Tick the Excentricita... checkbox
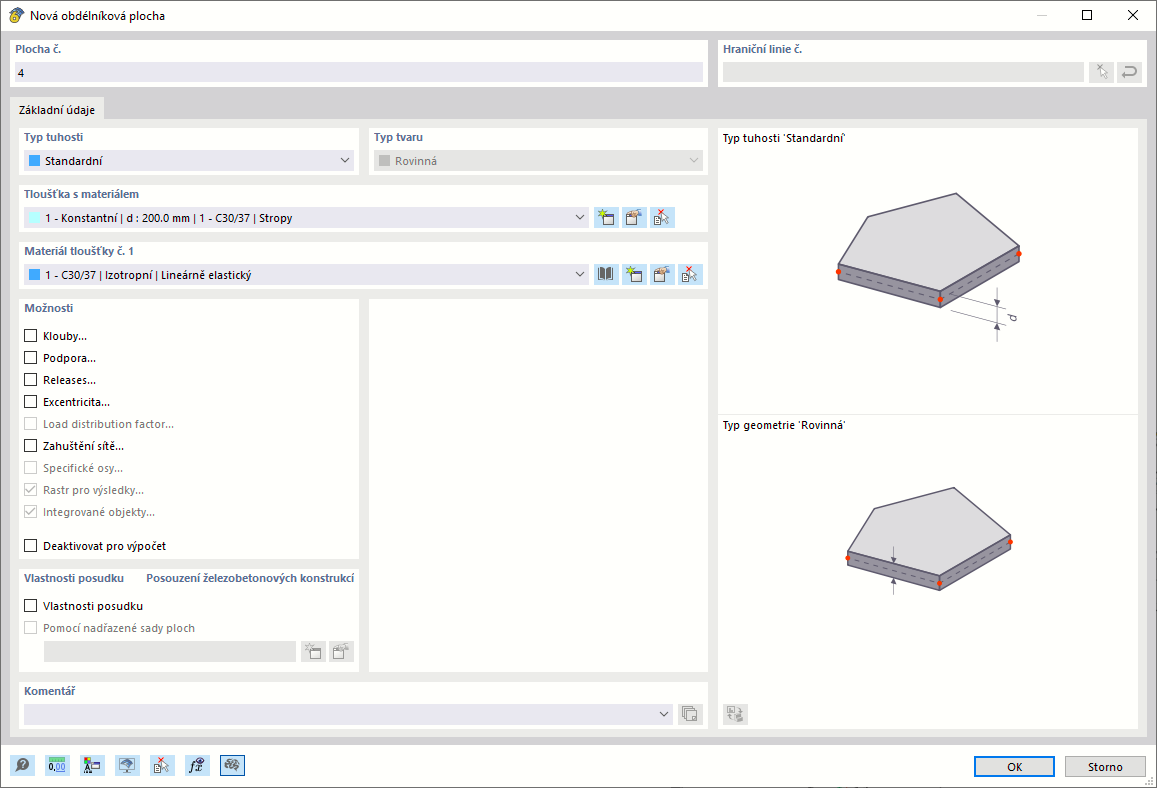Screen dimensions: 1157x788 tap(30, 402)
